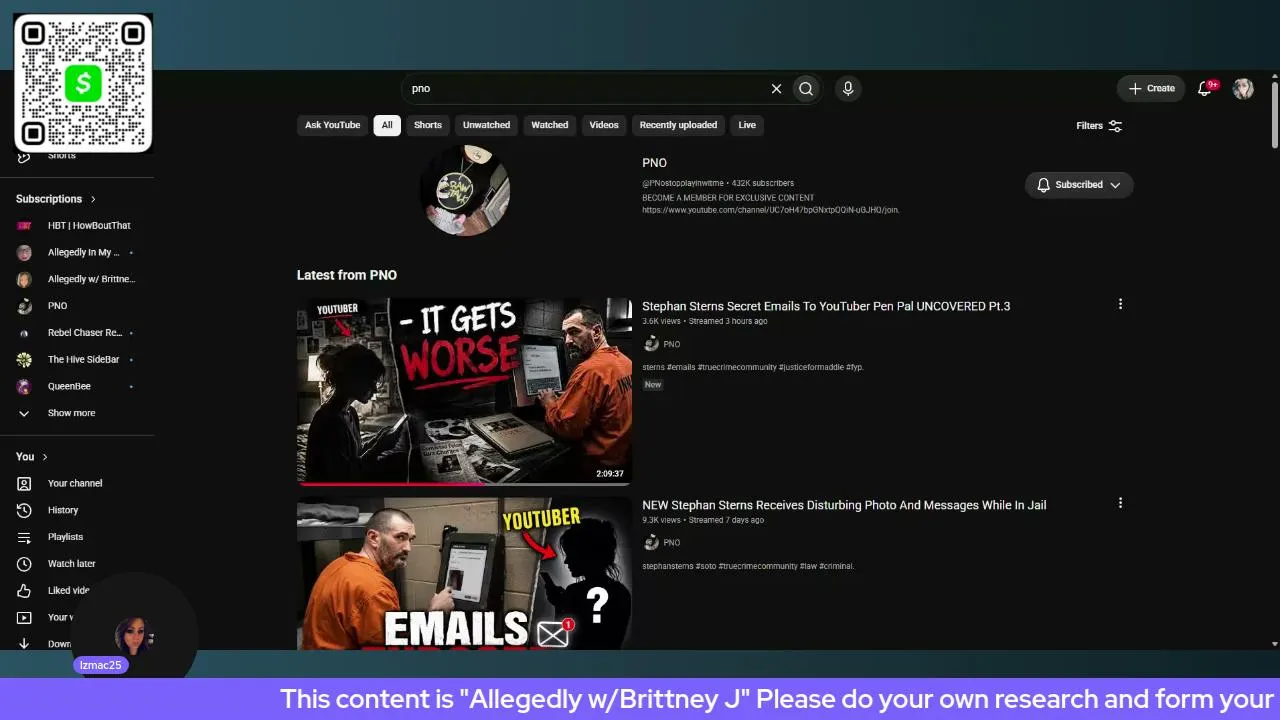Go to Your channel in sidebar
Image resolution: width=1280 pixels, height=720 pixels.
coord(77,483)
